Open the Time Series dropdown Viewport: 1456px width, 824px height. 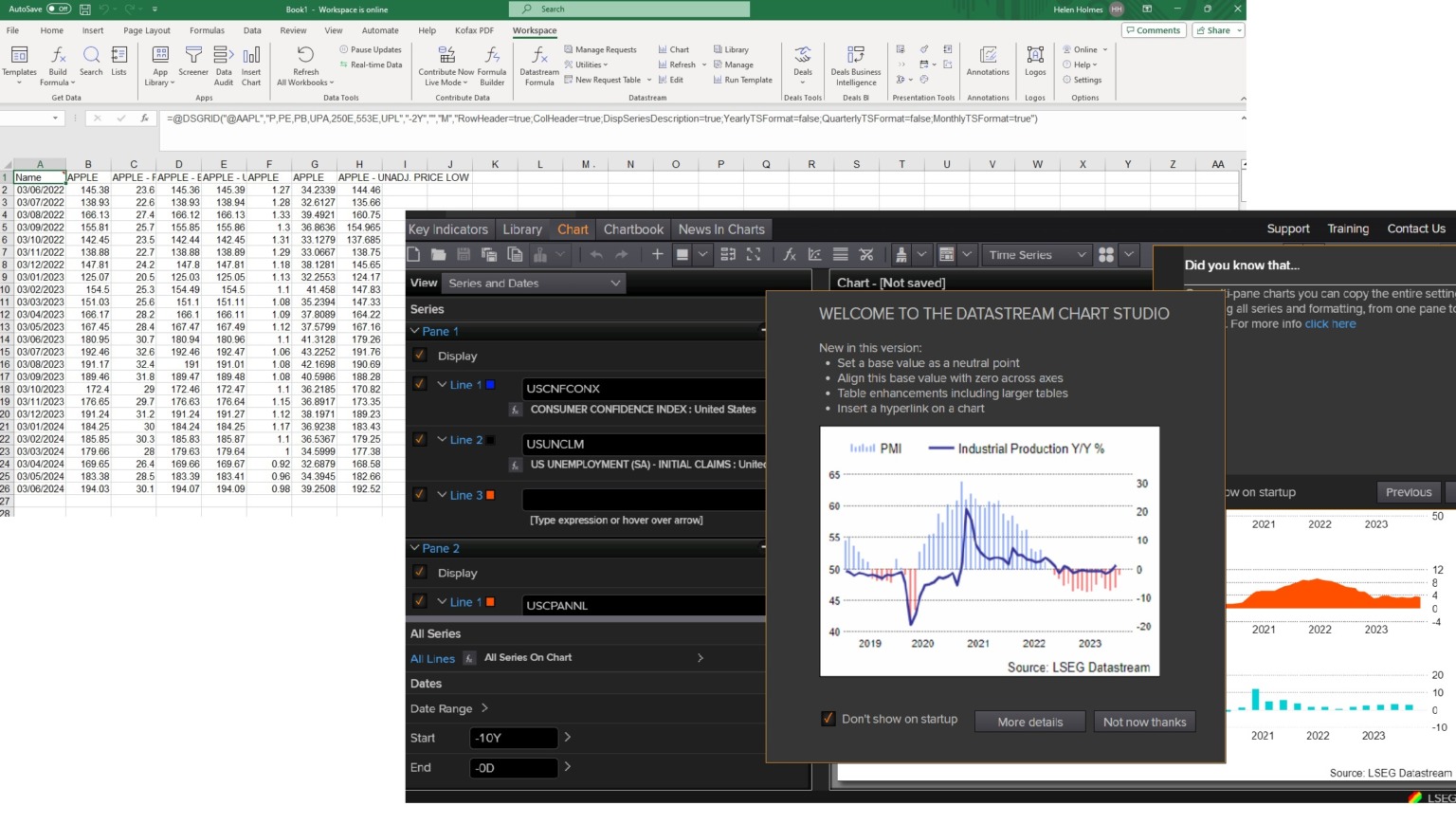[x=1036, y=255]
